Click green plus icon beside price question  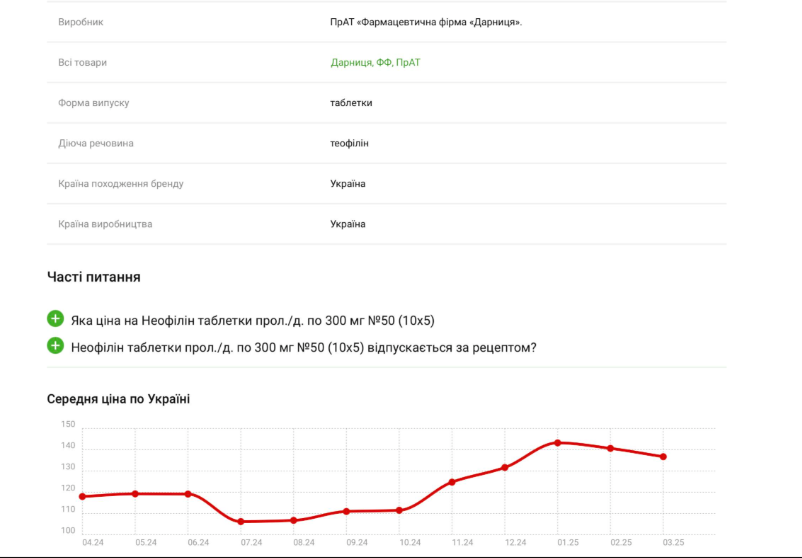point(55,320)
